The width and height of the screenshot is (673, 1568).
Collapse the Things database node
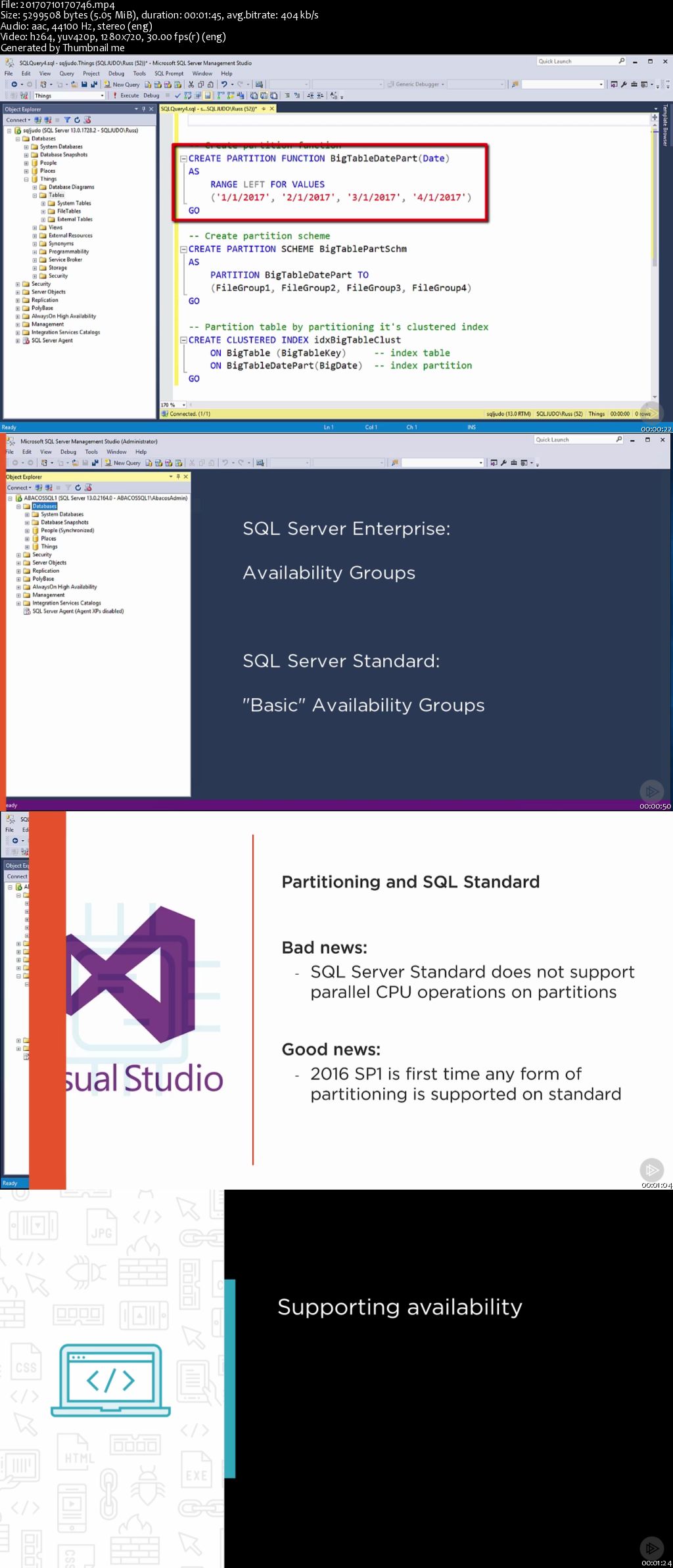pyautogui.click(x=26, y=179)
